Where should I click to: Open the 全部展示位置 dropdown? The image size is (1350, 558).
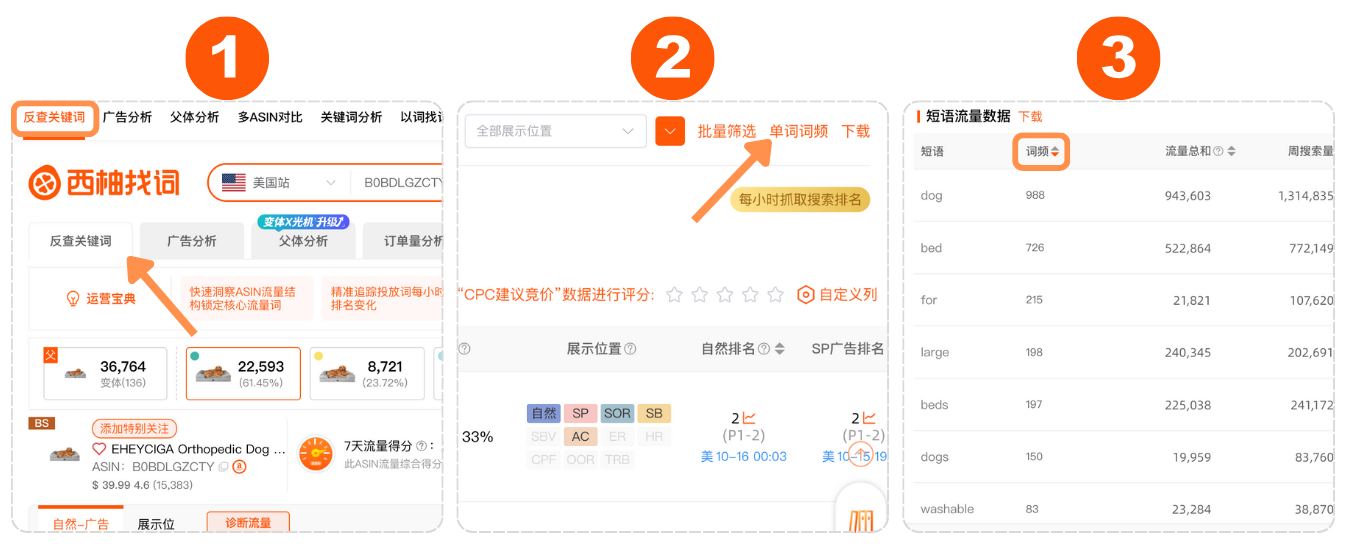point(555,131)
